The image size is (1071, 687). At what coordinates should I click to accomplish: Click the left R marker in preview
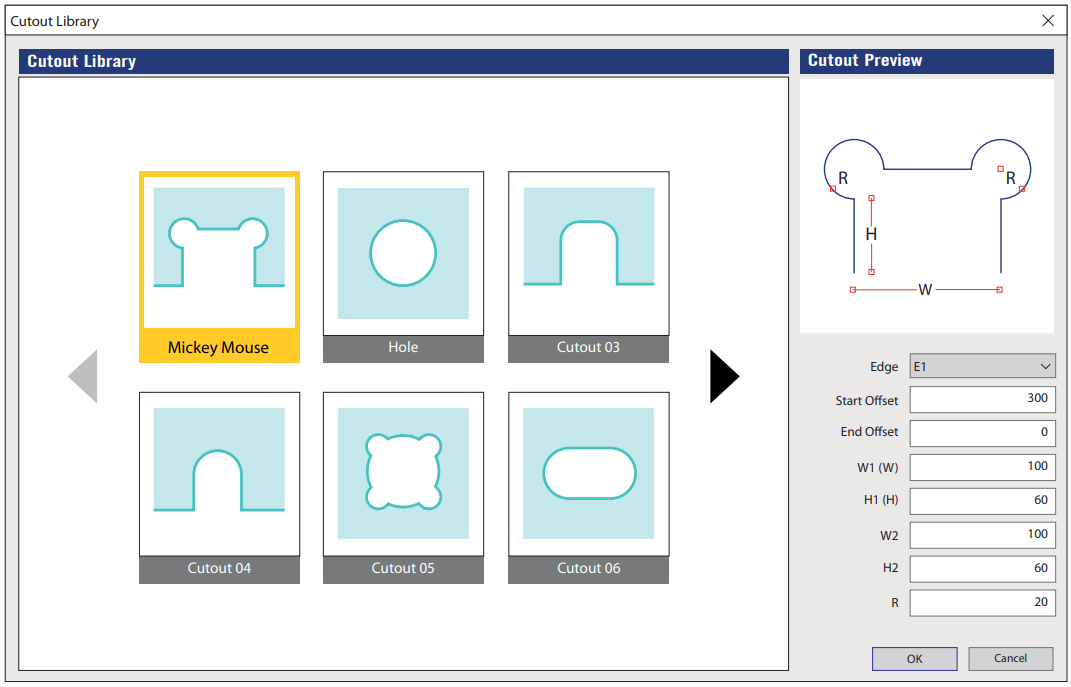[844, 178]
